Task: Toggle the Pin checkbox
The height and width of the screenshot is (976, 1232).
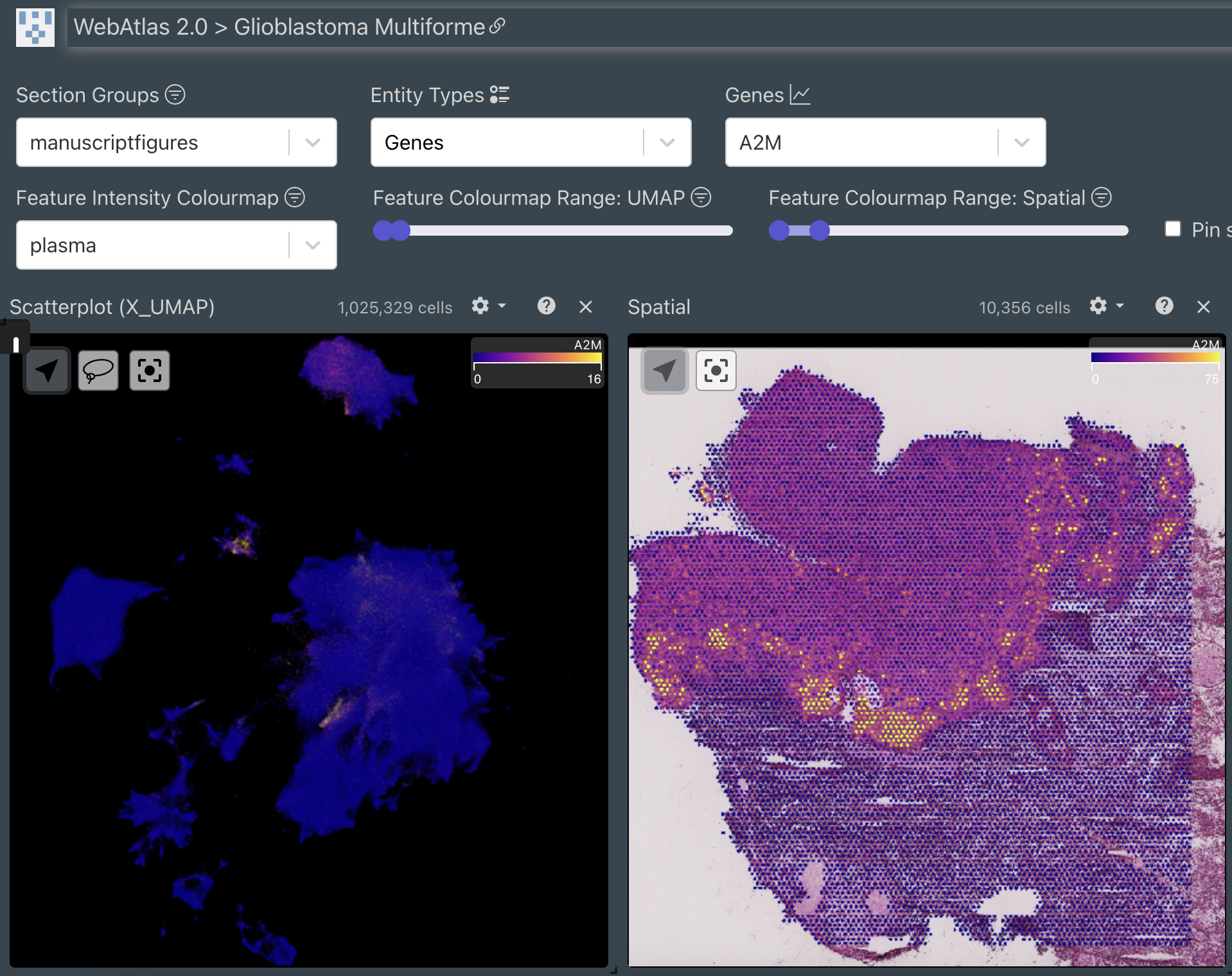Action: 1173,229
